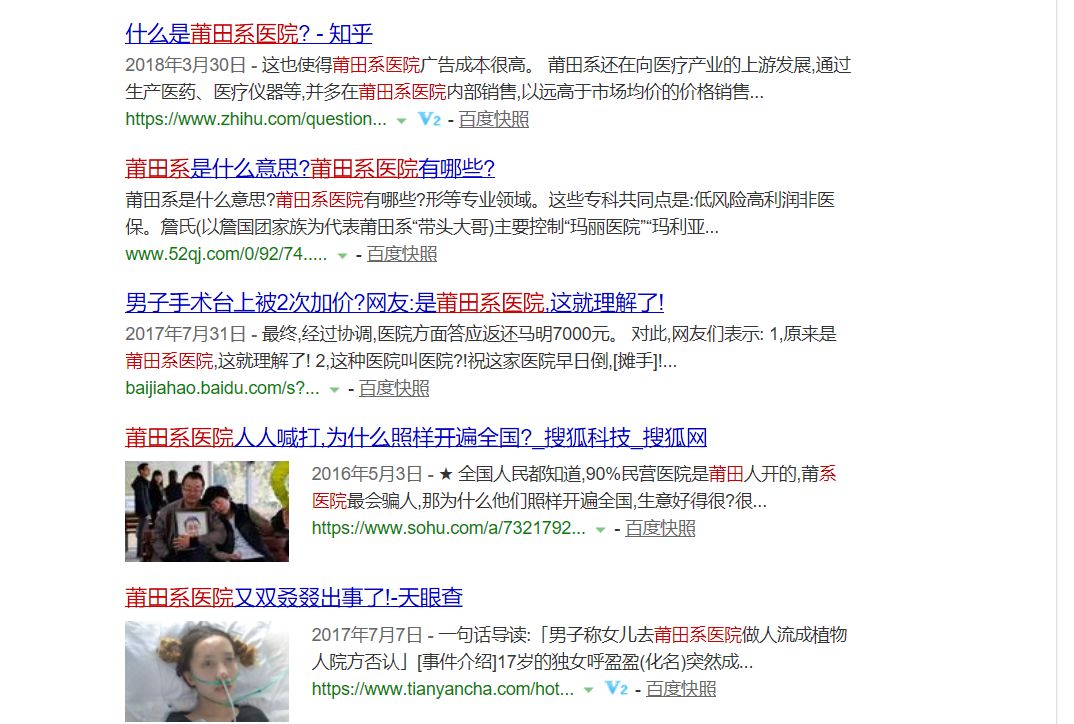1074x724 pixels.
Task: Click the date '2017年7月31日' in the surgery snippet
Action: pyautogui.click(x=186, y=334)
